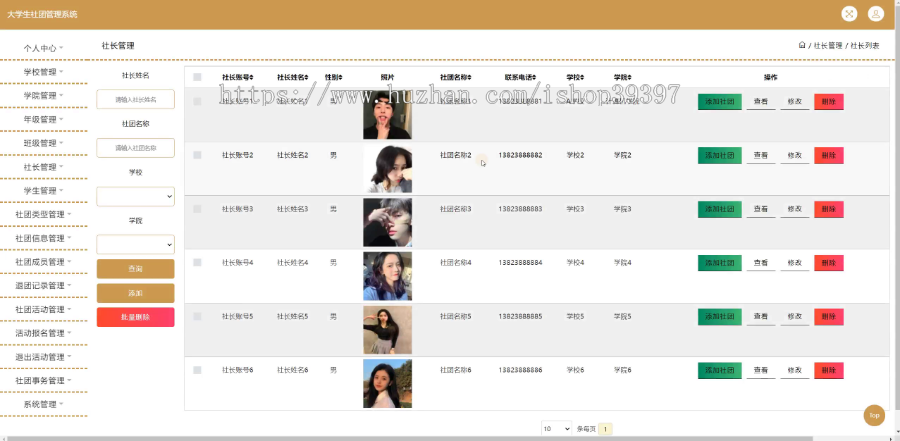Open photo thumbnail of 社长账号3
Screen dimensions: 900x441
pos(387,223)
